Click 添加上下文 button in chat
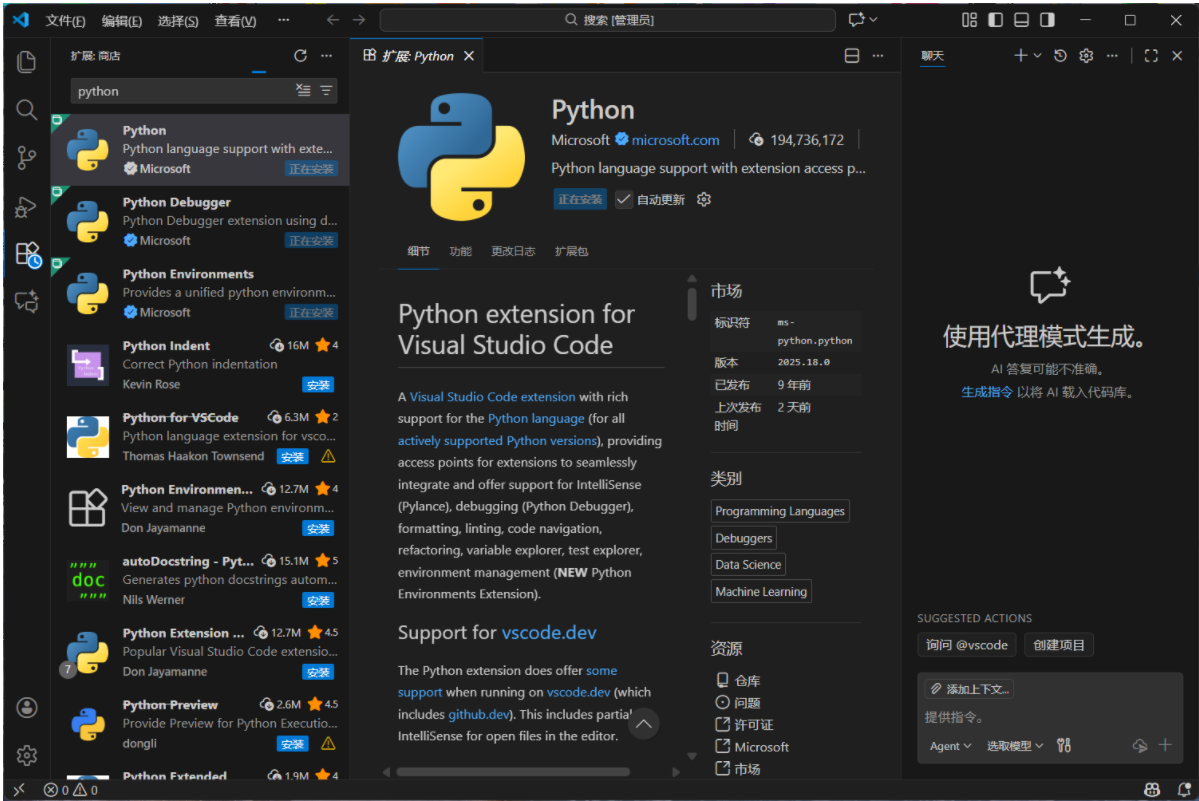This screenshot has height=801, width=1199. [970, 689]
